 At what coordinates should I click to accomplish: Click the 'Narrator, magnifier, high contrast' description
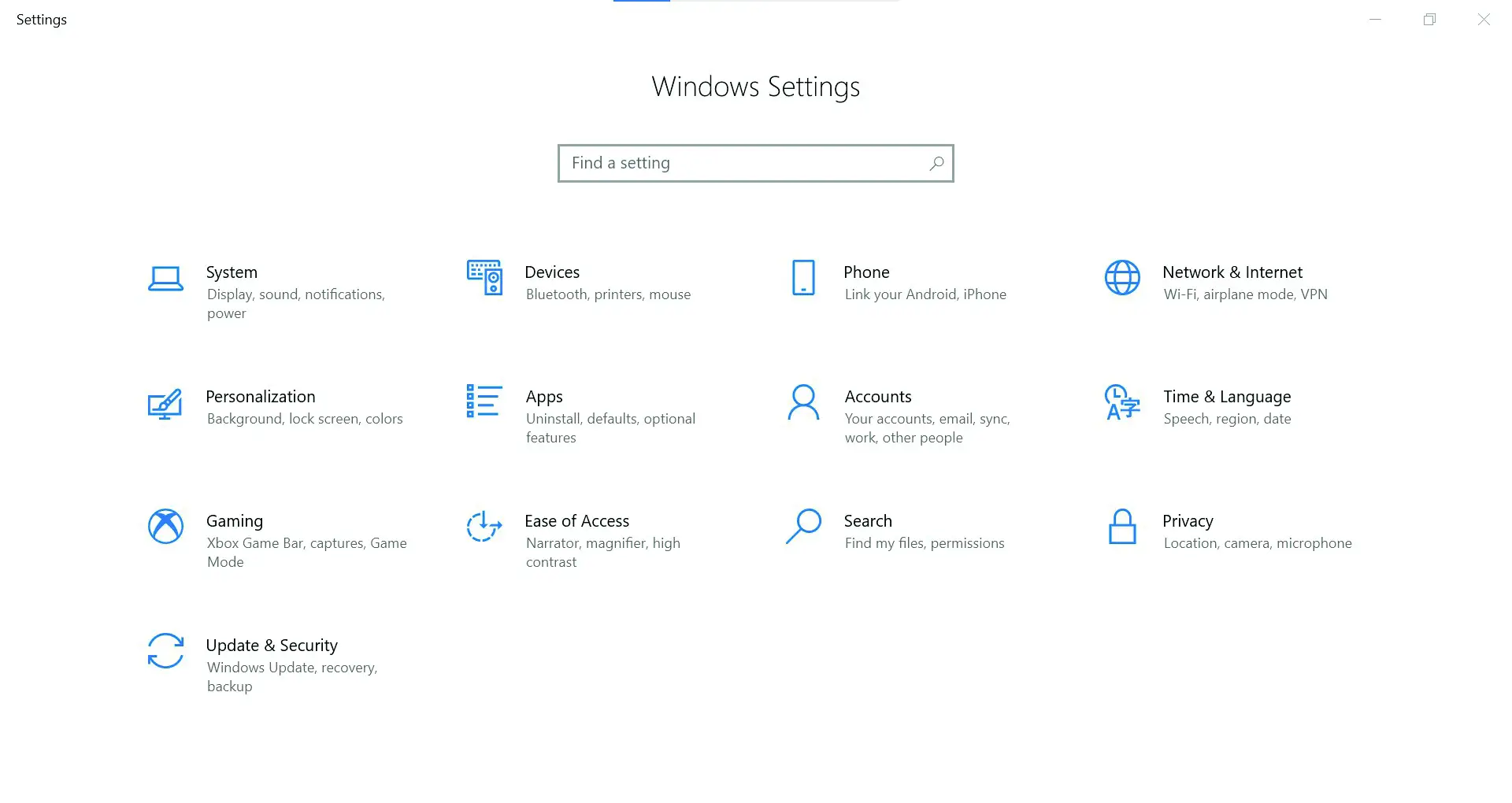pyautogui.click(x=603, y=553)
